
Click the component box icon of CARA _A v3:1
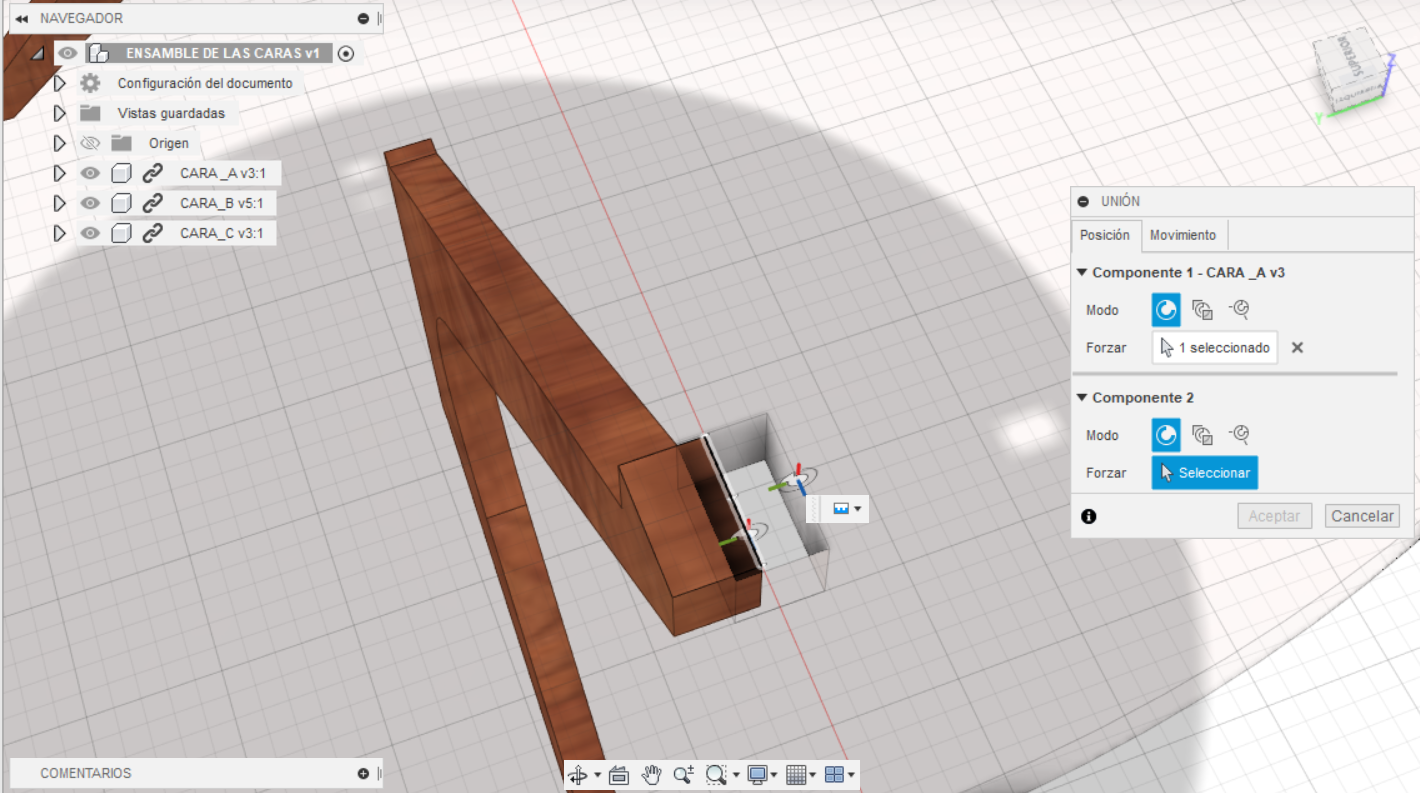coord(121,173)
